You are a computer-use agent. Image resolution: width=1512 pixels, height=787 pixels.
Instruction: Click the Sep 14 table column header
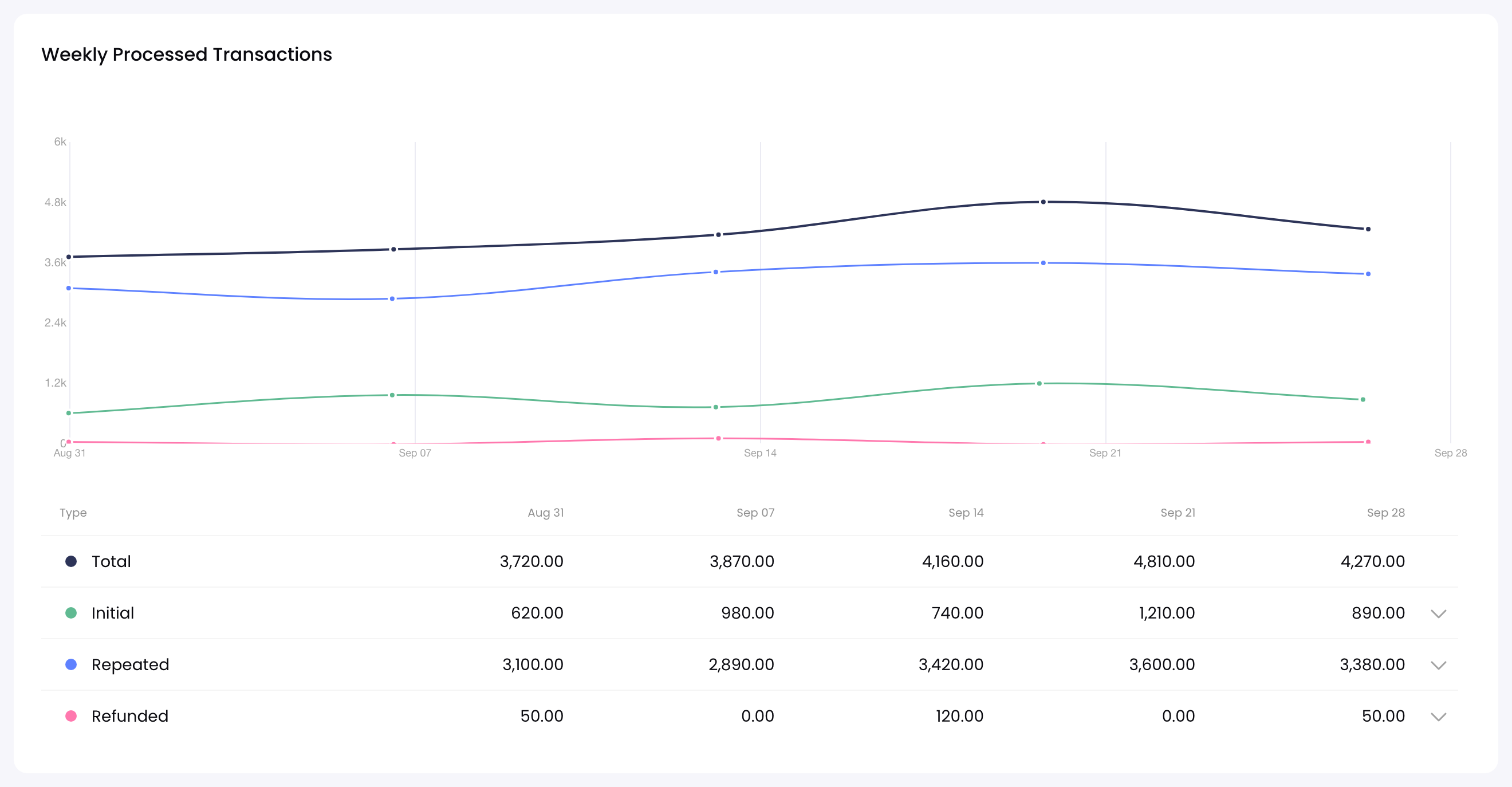[x=966, y=512]
